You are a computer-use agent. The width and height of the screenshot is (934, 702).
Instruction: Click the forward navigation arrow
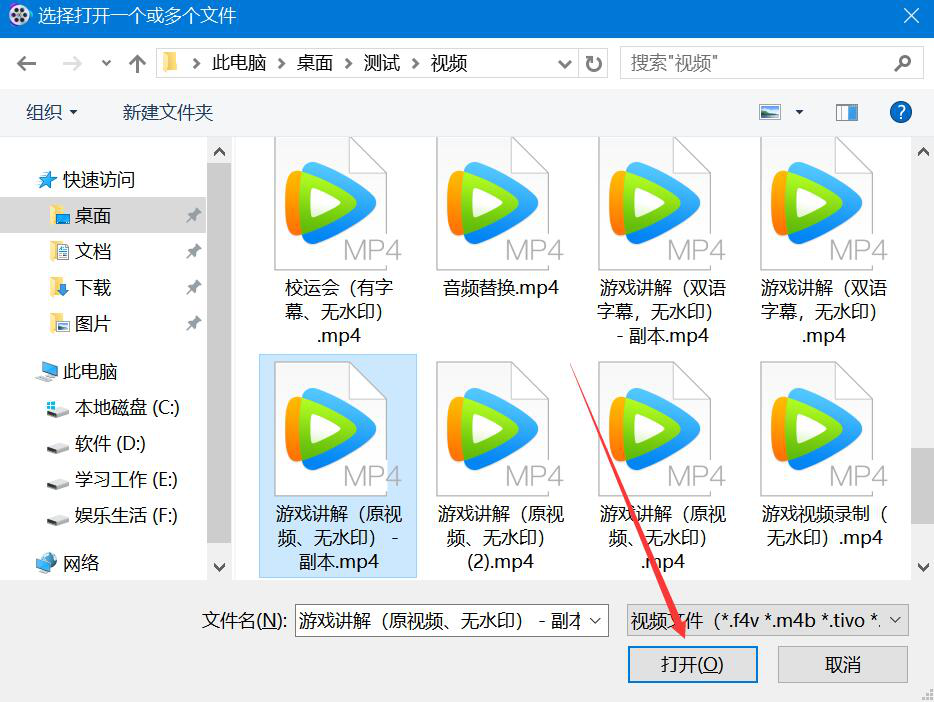[x=72, y=63]
